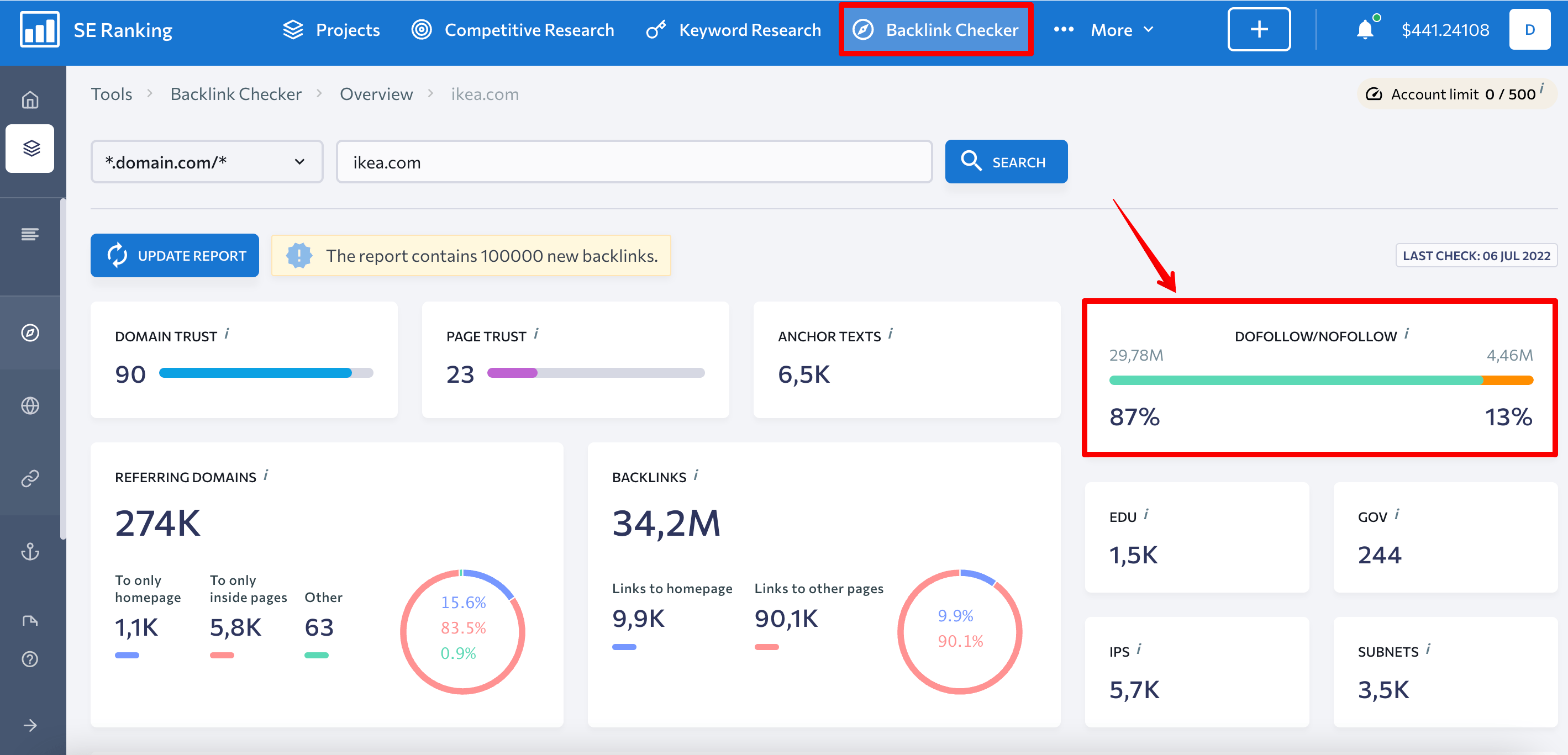Expand the More menu chevron
Screen dimensions: 1568x755
point(1149,29)
